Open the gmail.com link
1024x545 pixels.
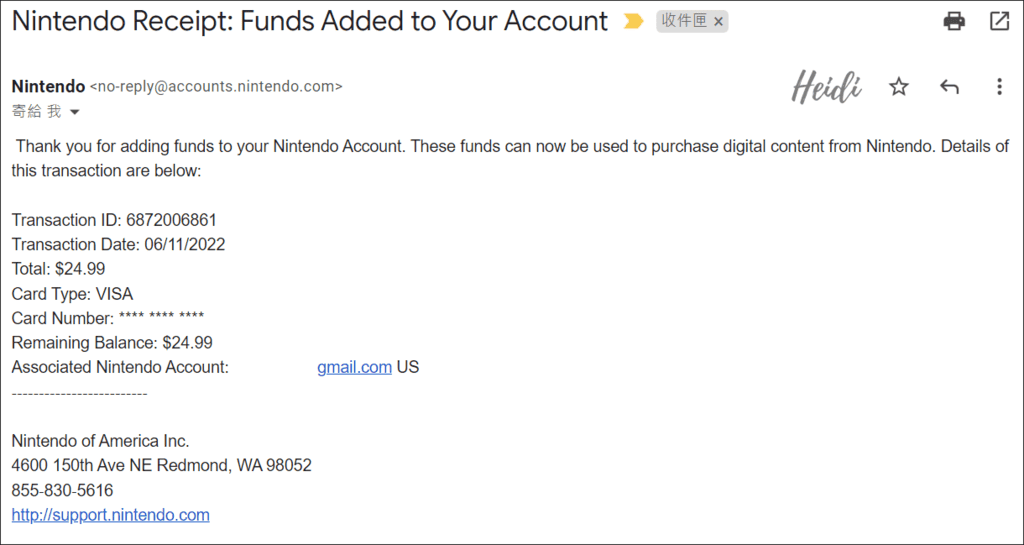(355, 367)
